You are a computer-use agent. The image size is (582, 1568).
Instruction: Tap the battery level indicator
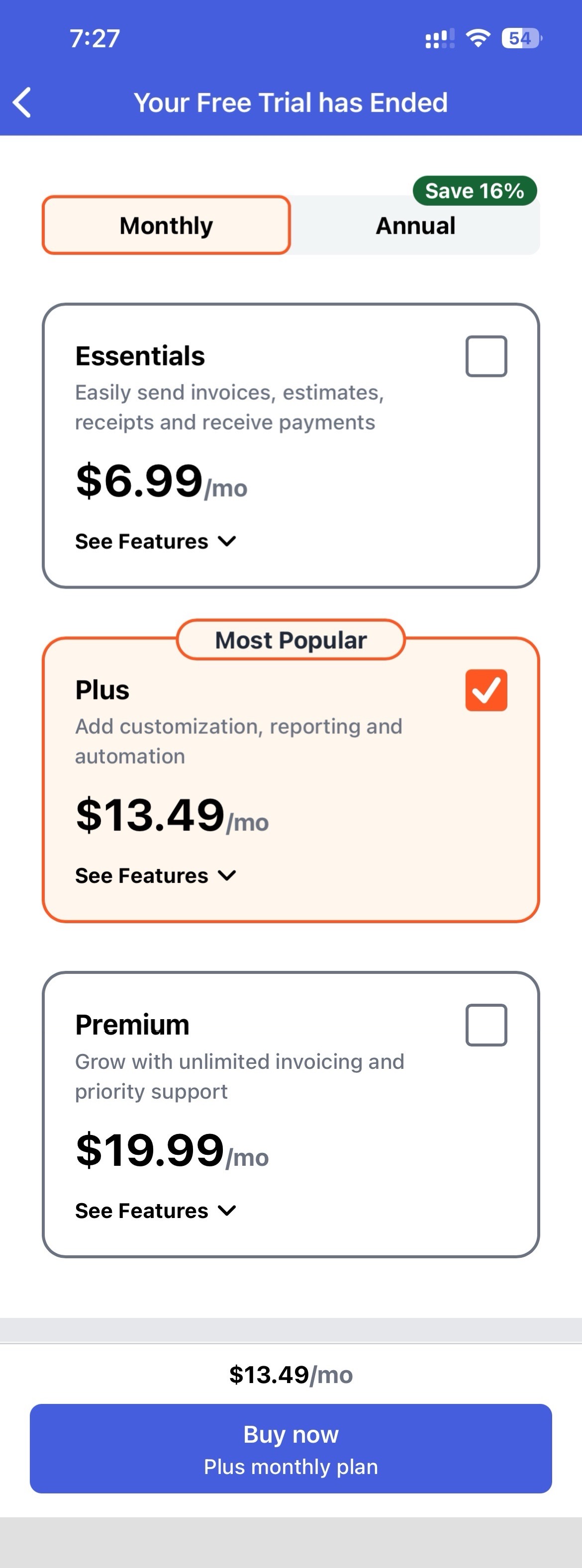(521, 38)
